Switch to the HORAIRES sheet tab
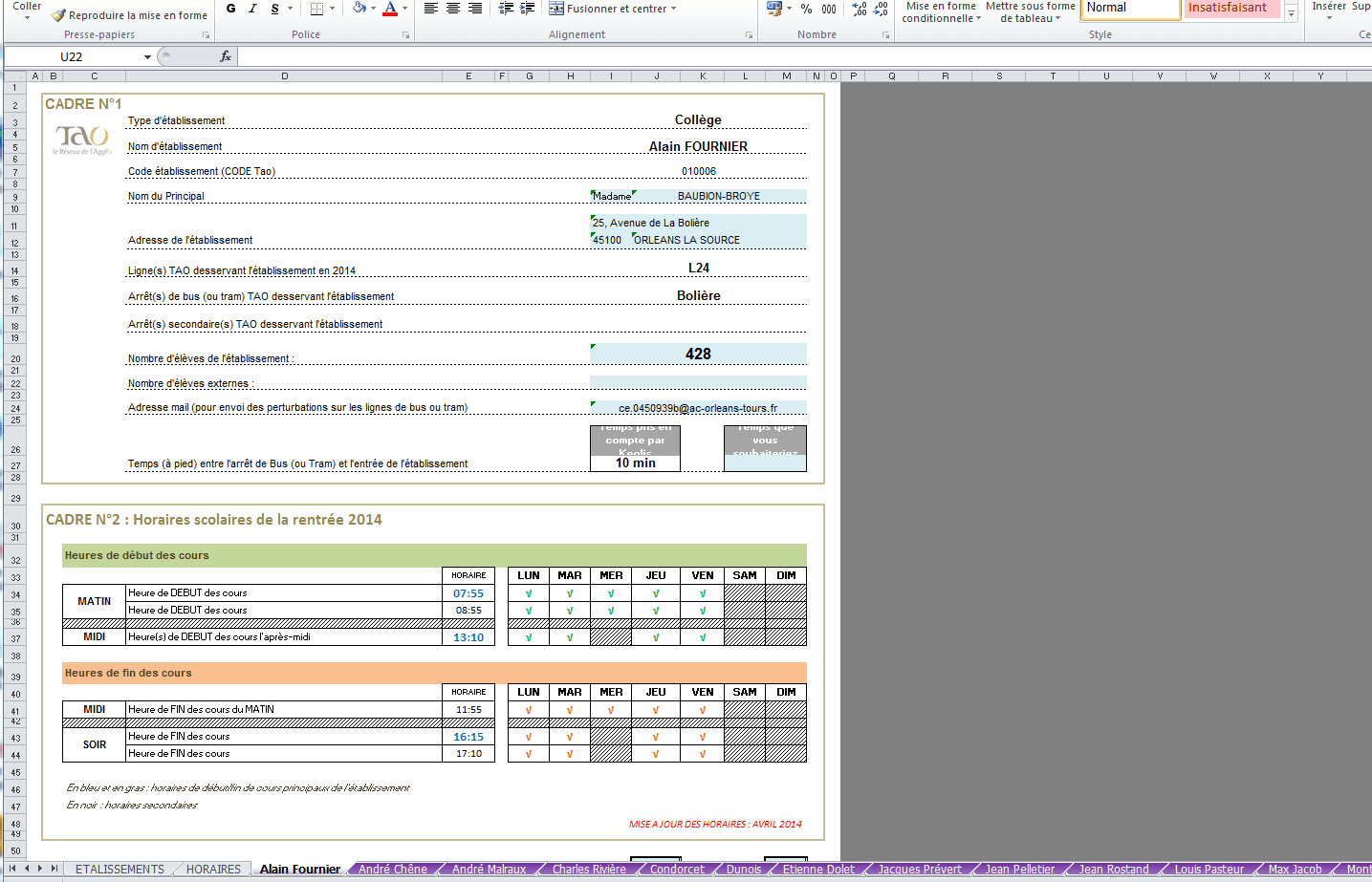 pos(213,869)
